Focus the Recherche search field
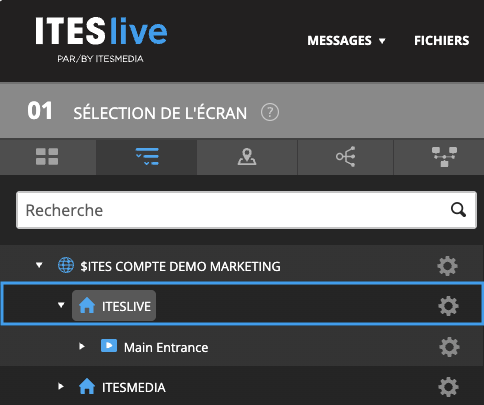Screen dimensions: 484x405 point(246,210)
